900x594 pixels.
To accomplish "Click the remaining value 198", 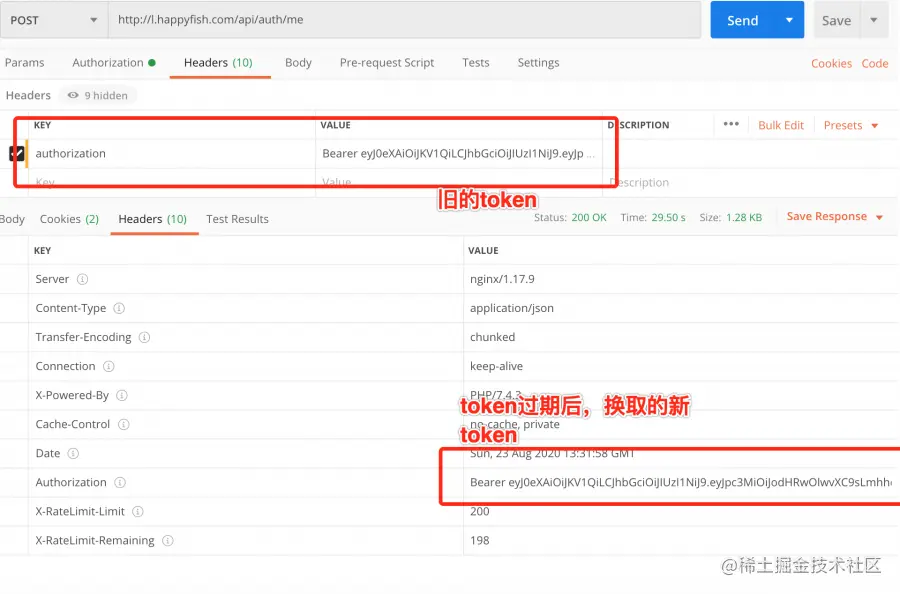I will click(480, 541).
